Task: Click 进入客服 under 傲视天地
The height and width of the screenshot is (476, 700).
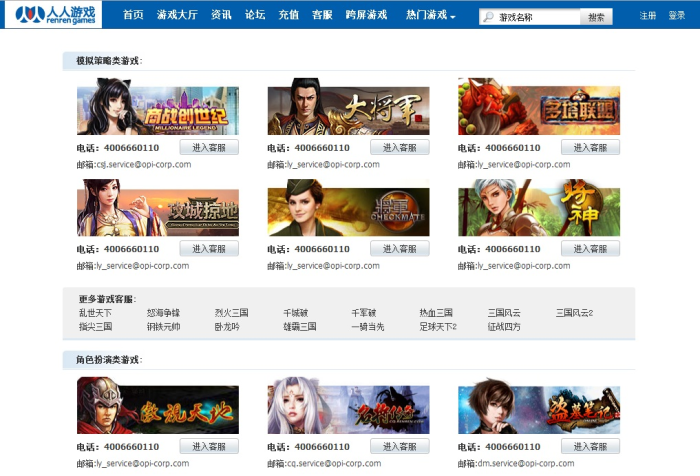Action: pyautogui.click(x=209, y=447)
